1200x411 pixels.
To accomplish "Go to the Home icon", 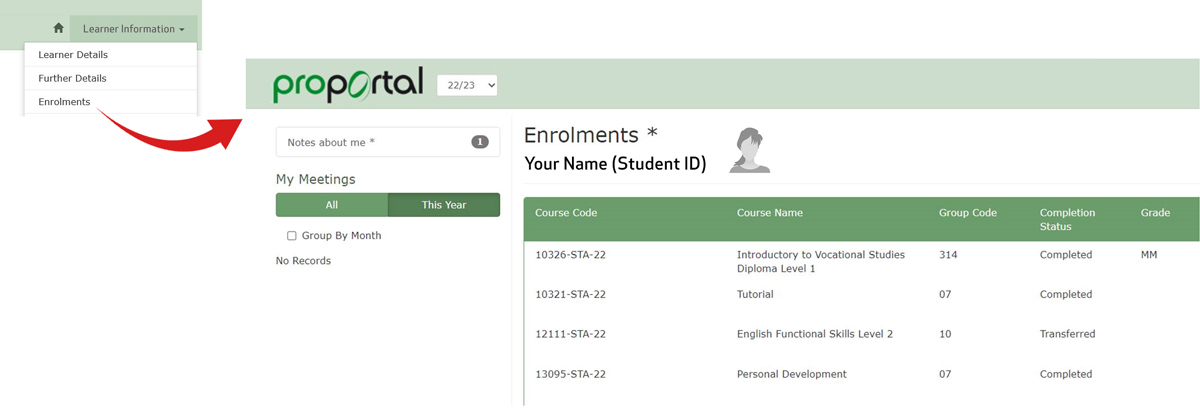I will coord(58,29).
